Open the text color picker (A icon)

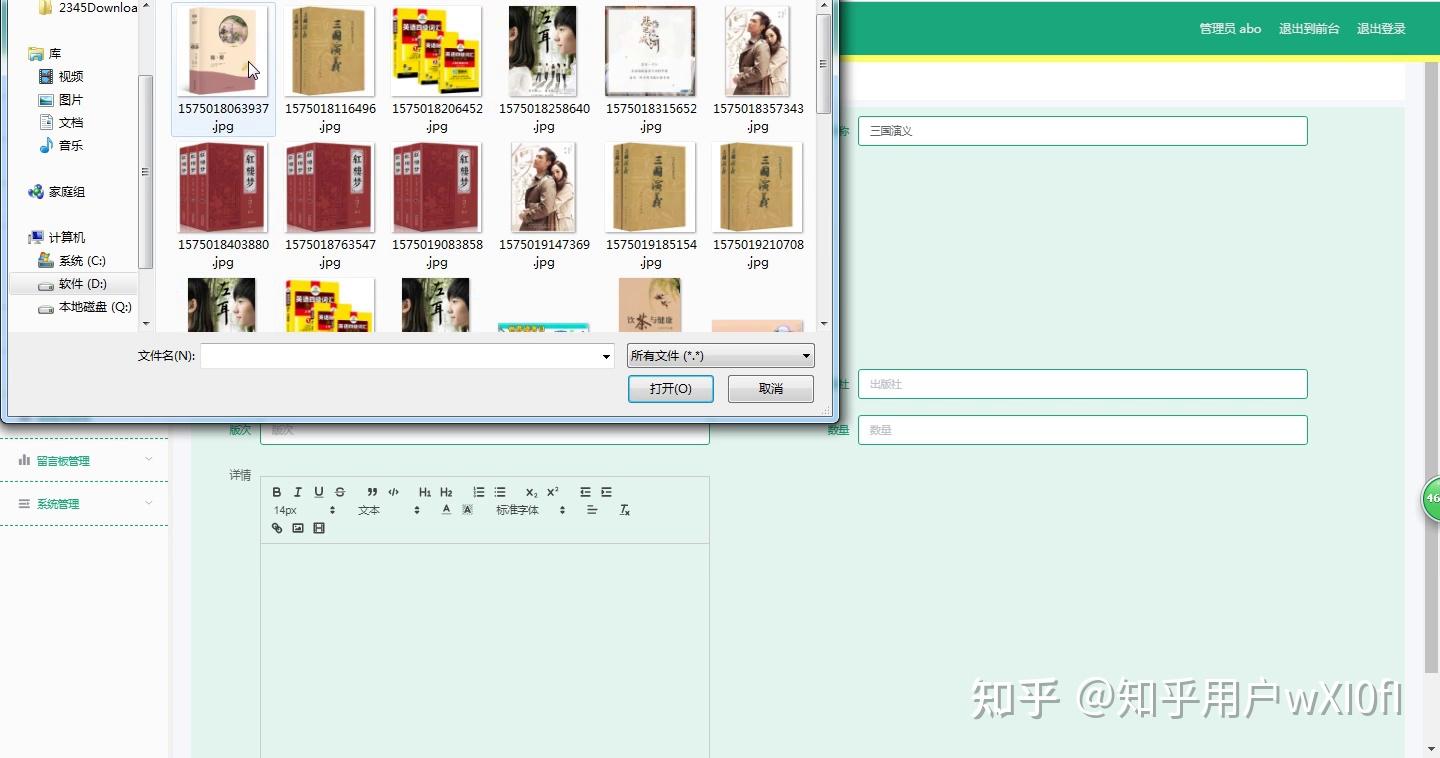tap(446, 510)
